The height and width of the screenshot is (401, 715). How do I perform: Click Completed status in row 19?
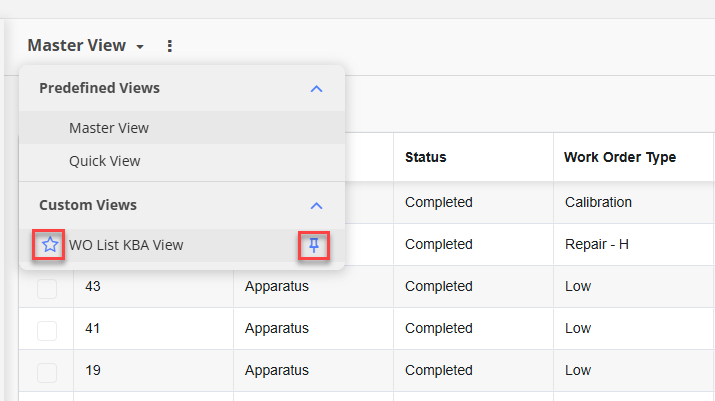point(439,370)
